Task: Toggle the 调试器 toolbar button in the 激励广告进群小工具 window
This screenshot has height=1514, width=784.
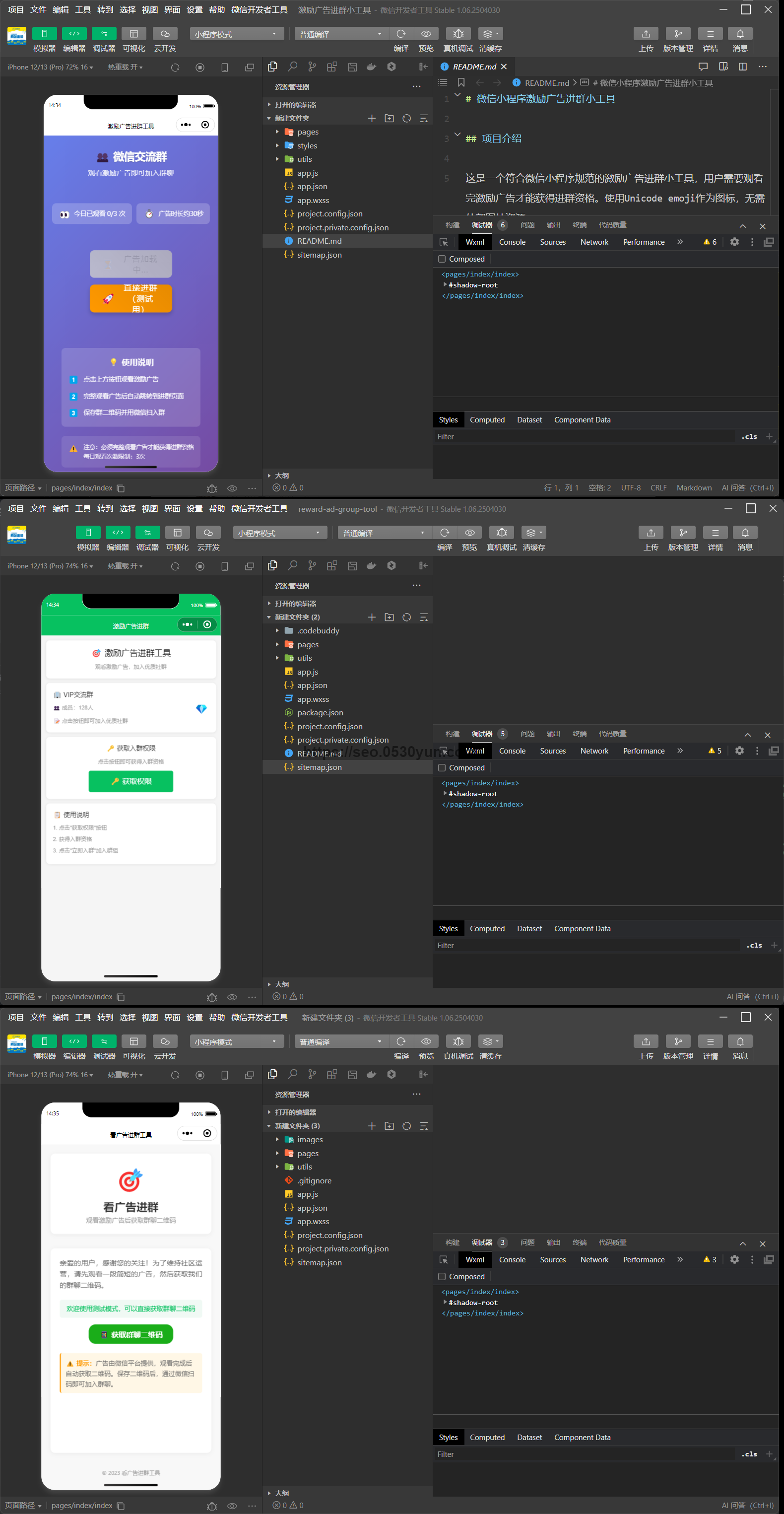Action: (x=104, y=34)
